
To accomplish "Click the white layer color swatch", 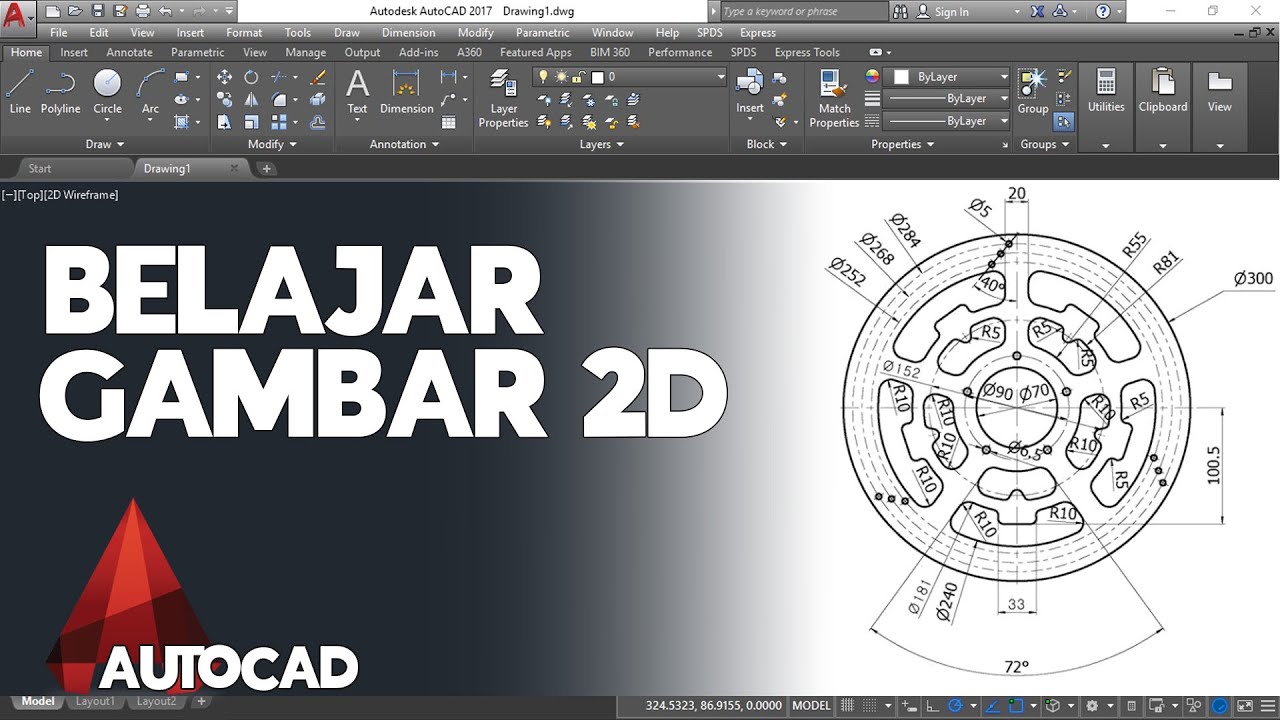I will point(598,77).
